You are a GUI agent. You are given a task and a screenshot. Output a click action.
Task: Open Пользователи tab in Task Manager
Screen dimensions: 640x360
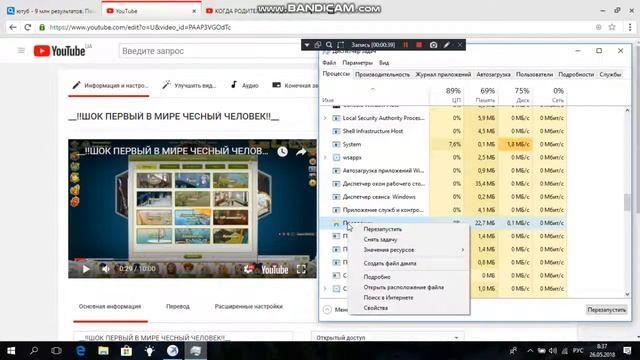[534, 75]
